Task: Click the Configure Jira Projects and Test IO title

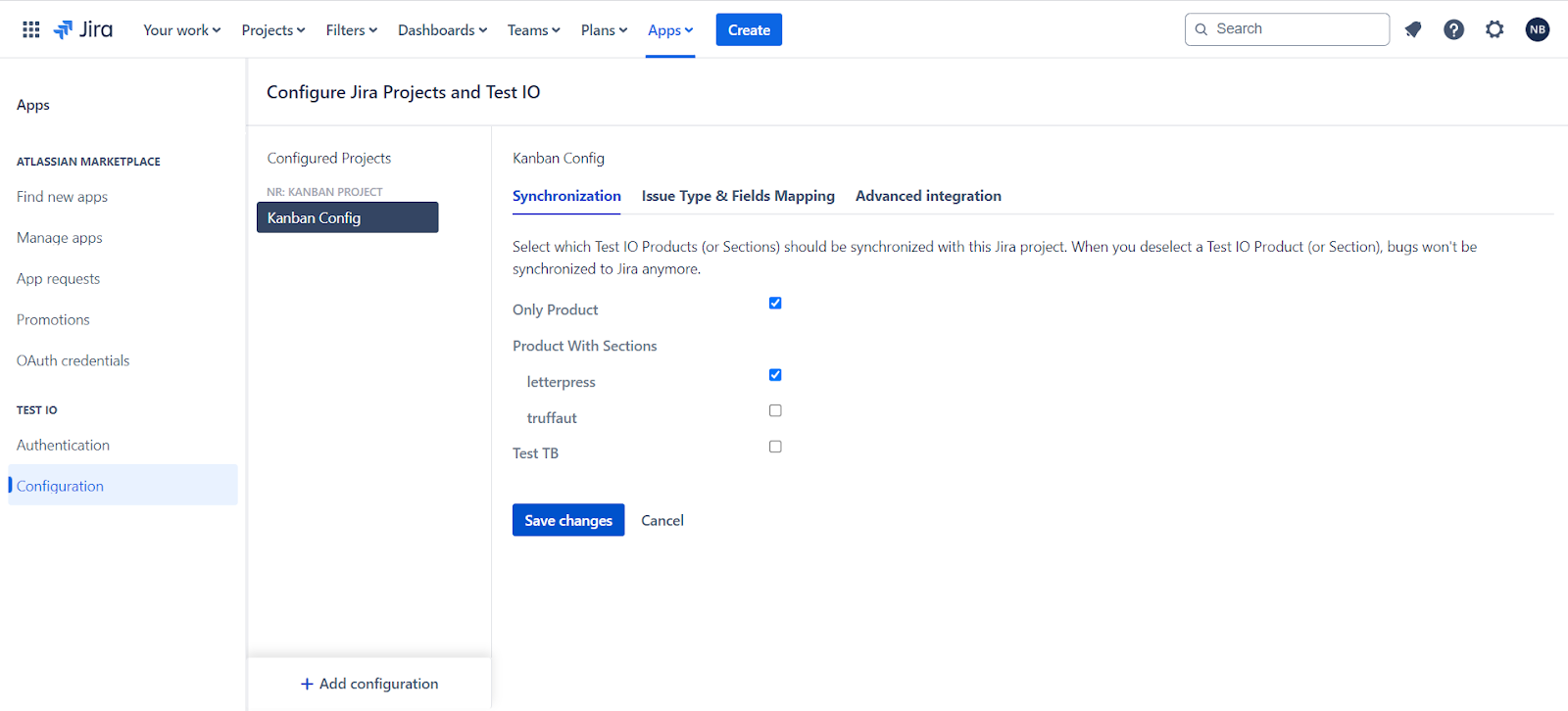Action: coord(404,92)
